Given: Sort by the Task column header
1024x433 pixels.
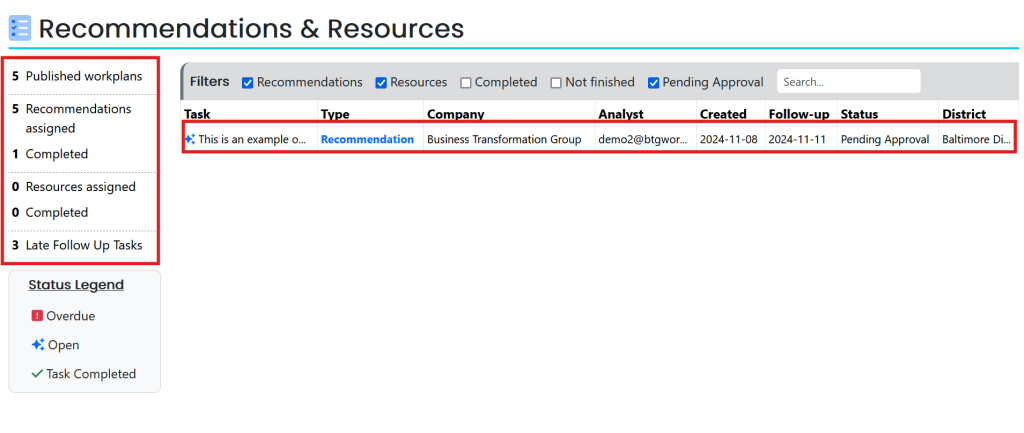Looking at the screenshot, I should [x=197, y=115].
